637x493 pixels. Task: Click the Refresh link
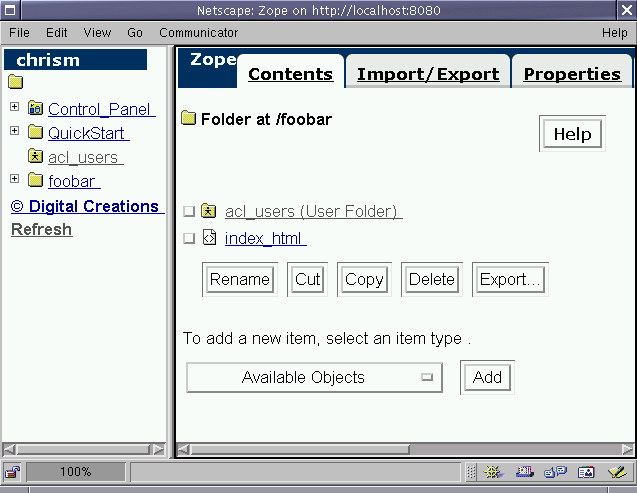click(x=41, y=229)
